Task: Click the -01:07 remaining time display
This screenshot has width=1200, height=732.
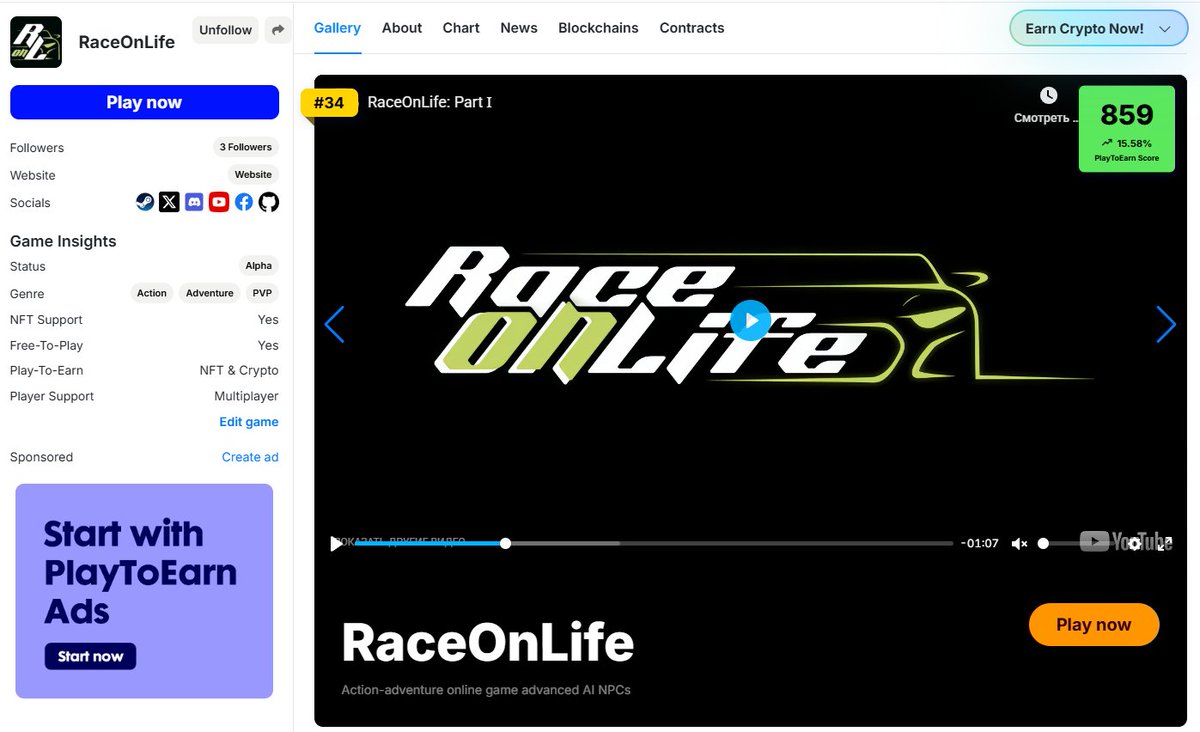Action: (x=979, y=544)
